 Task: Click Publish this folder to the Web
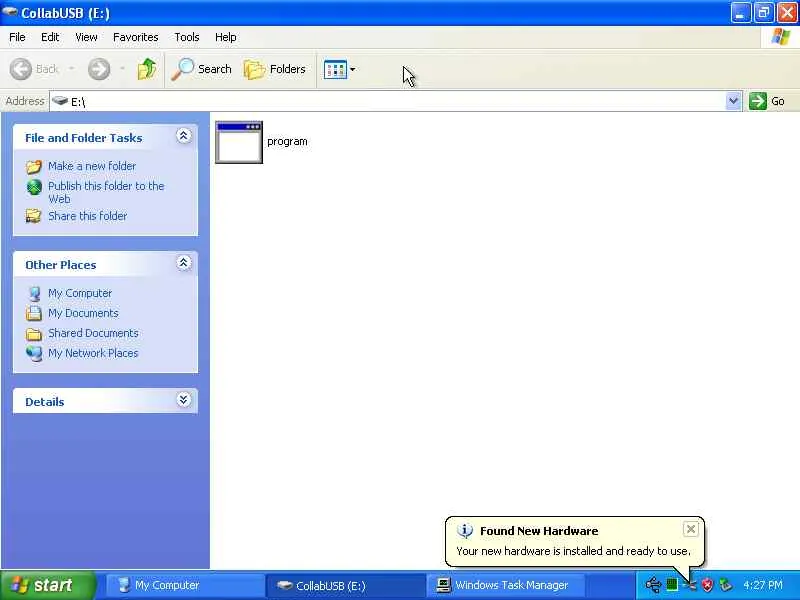click(x=106, y=192)
